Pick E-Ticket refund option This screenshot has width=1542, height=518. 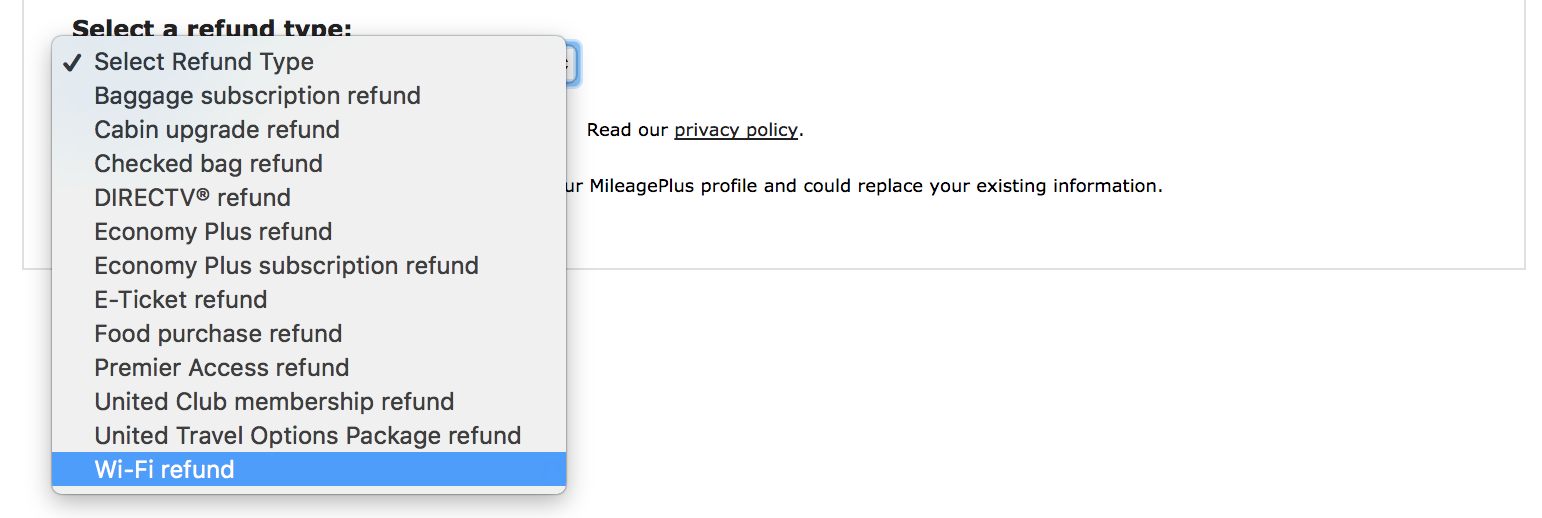click(181, 300)
